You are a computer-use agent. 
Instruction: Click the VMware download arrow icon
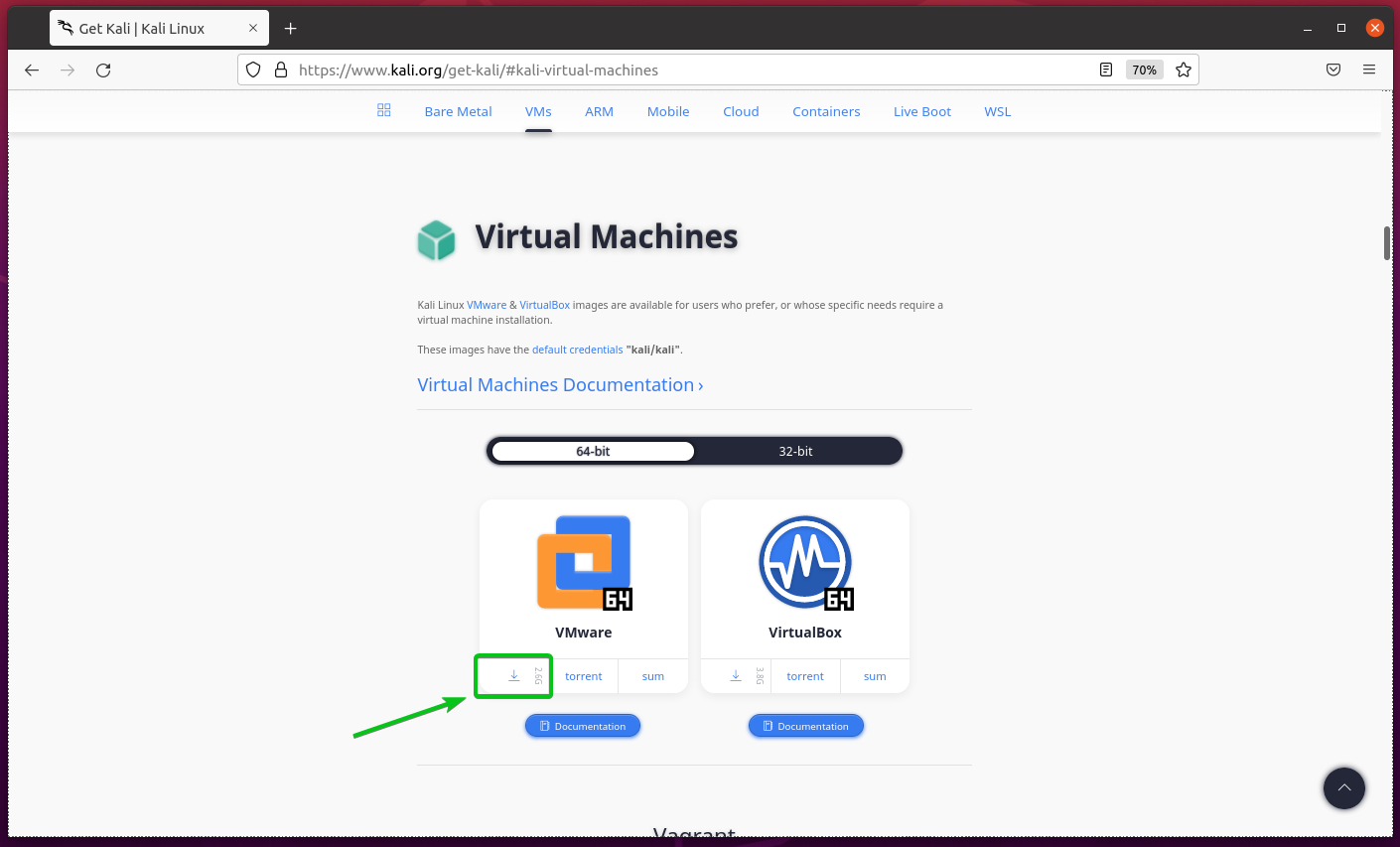[513, 676]
